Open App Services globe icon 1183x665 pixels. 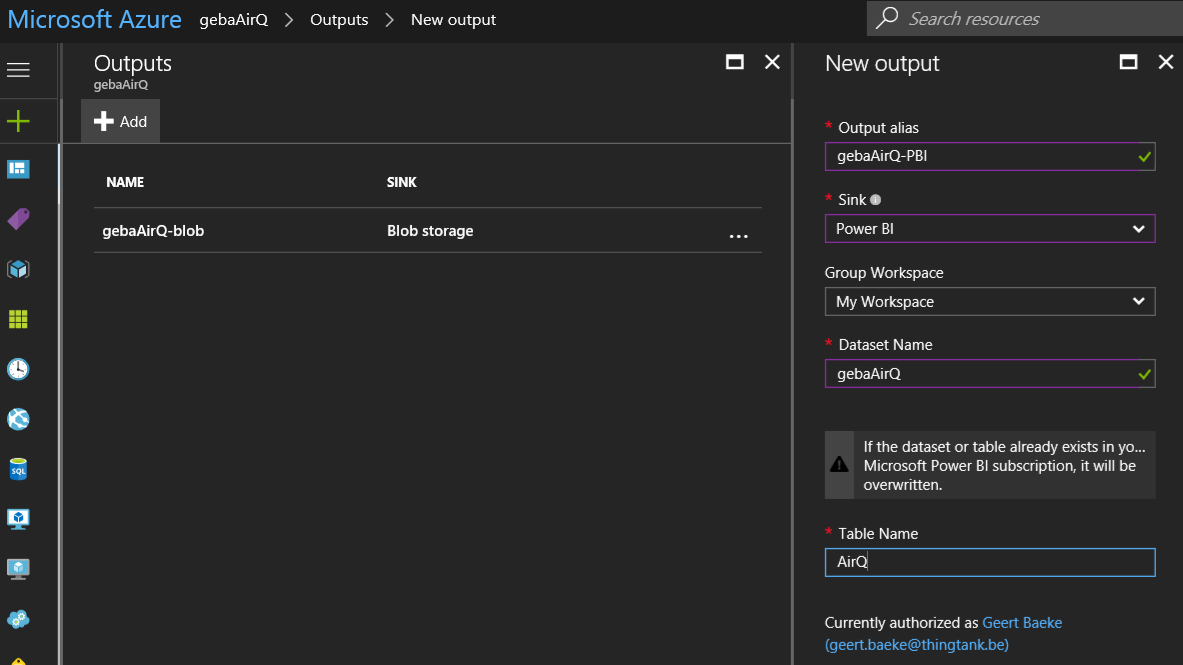pyautogui.click(x=18, y=419)
